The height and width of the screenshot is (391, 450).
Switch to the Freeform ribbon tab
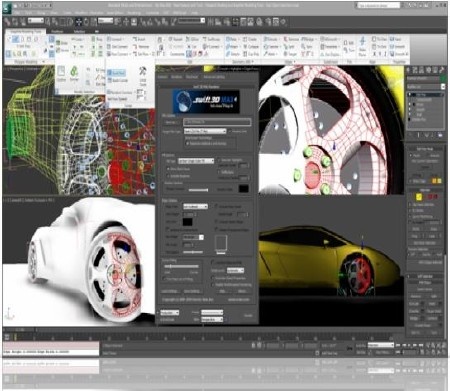point(57,31)
